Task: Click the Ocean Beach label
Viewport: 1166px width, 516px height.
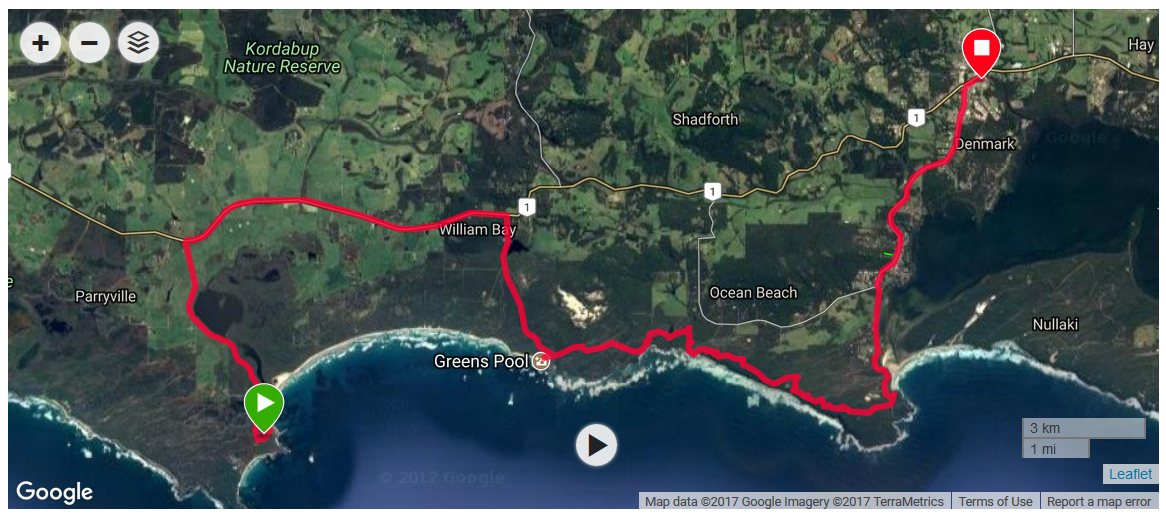Action: (x=753, y=292)
